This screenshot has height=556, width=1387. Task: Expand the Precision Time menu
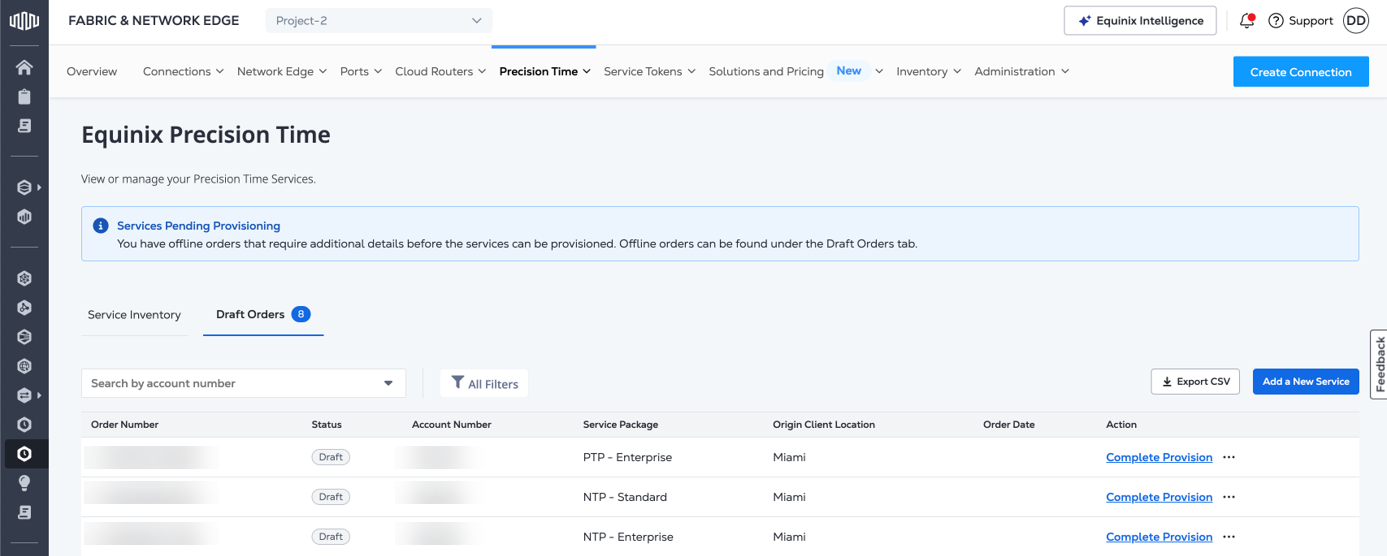click(x=545, y=71)
